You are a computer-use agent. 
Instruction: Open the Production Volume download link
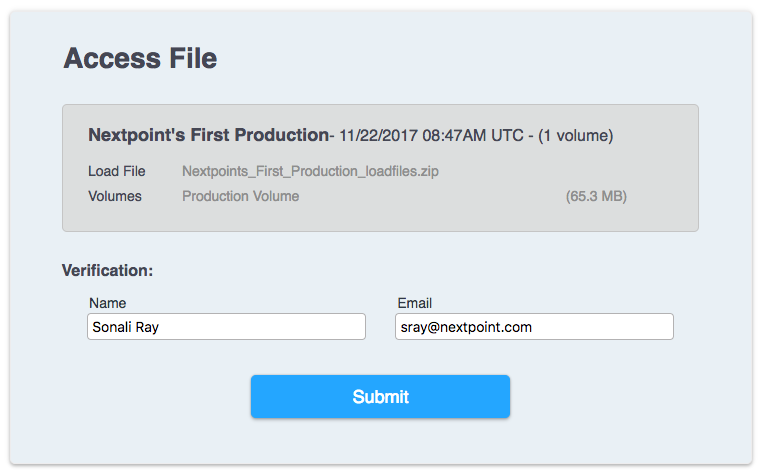(x=240, y=196)
